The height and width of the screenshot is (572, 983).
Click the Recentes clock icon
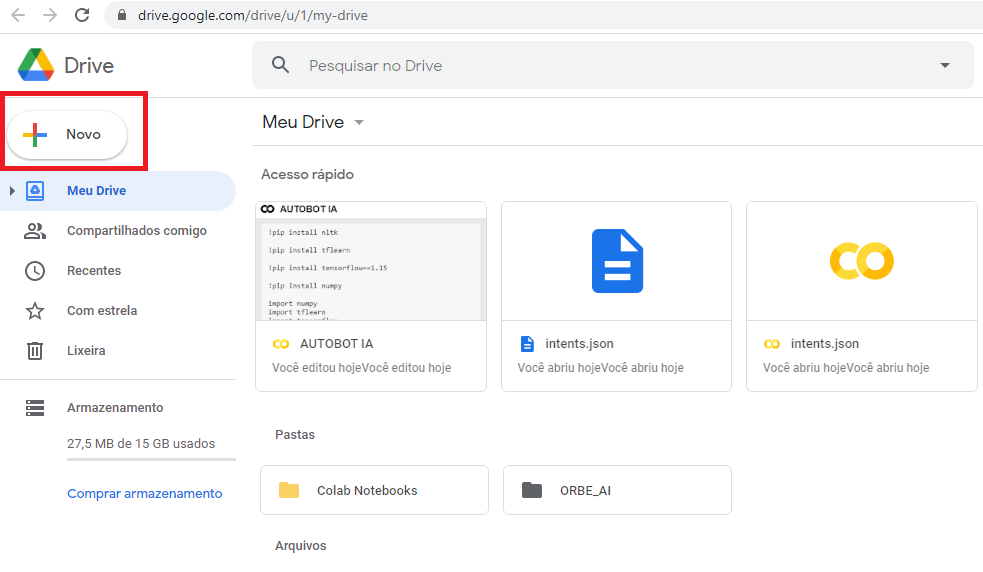point(35,271)
